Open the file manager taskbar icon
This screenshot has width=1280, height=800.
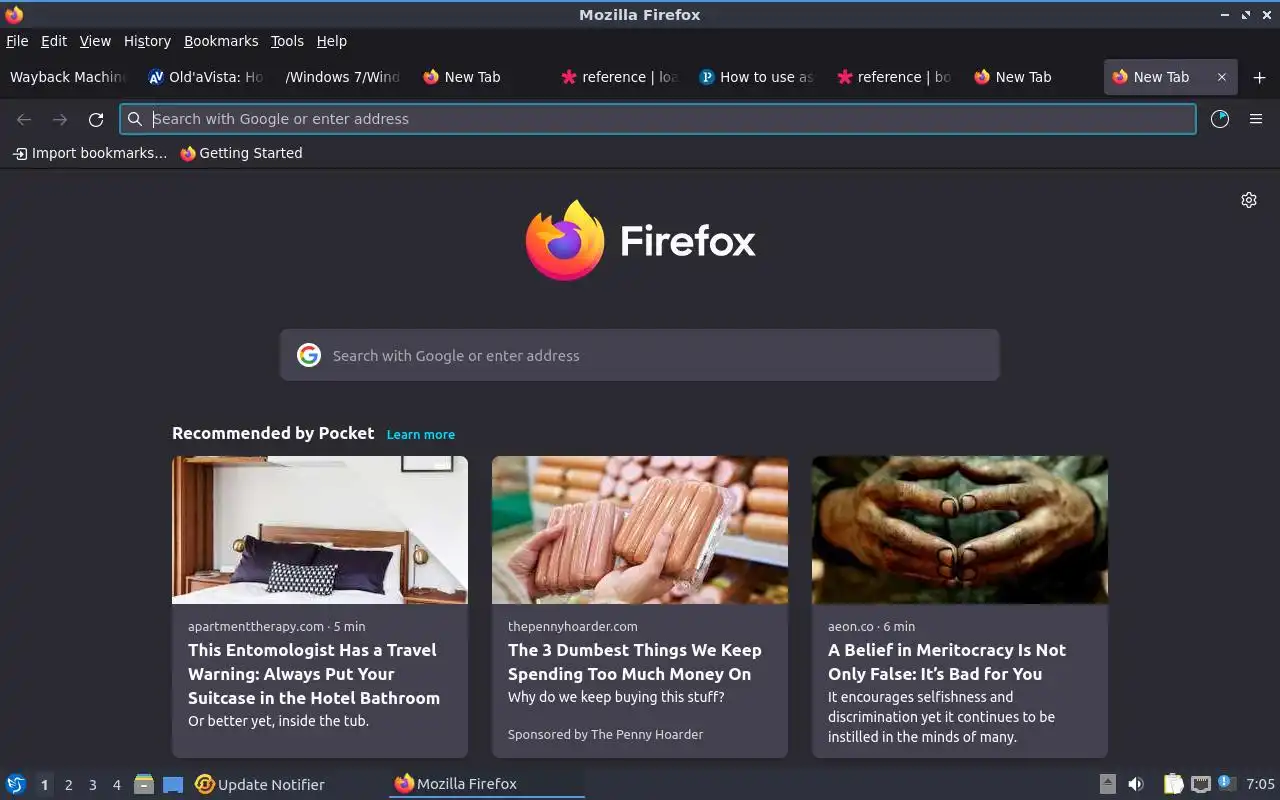(144, 784)
